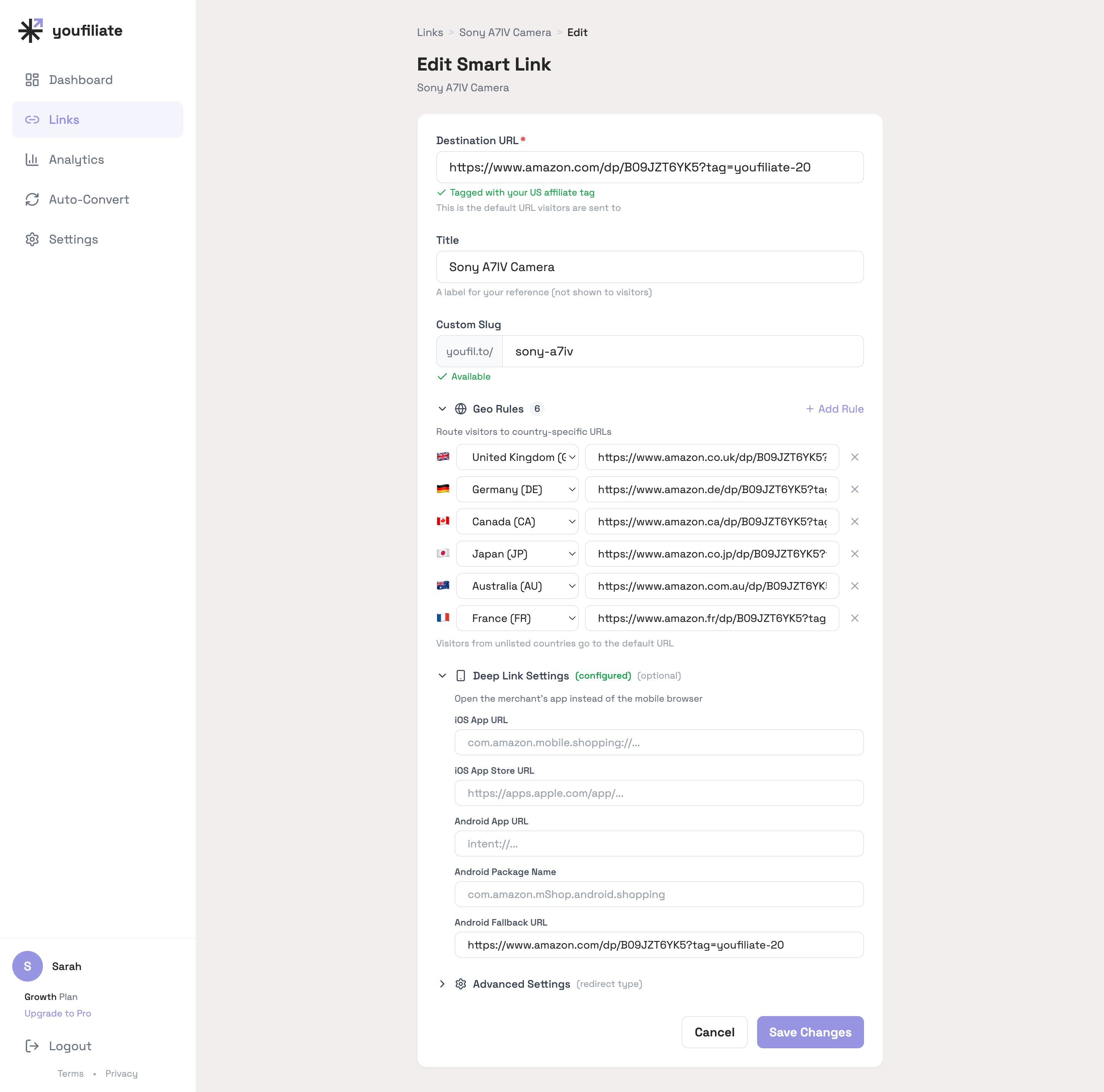Edit the amazon.fr URL field

point(712,618)
